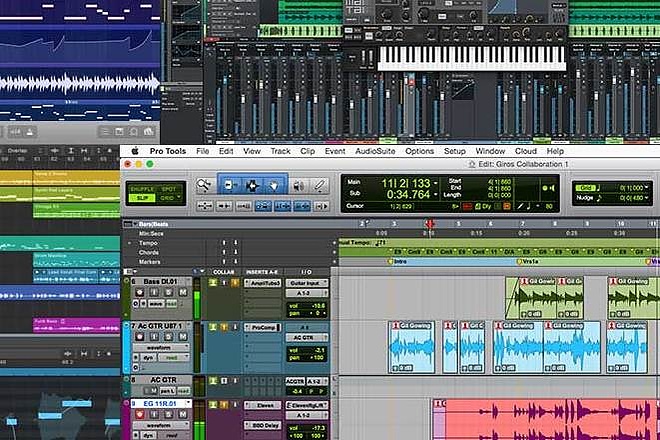Mute the Ac GTR U87 1 track

click(183, 336)
